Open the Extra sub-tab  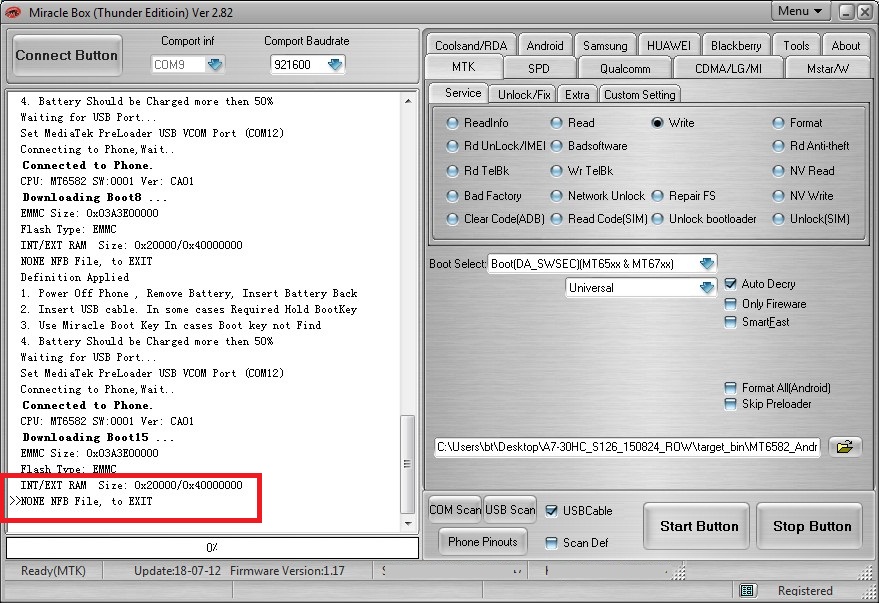tap(577, 95)
